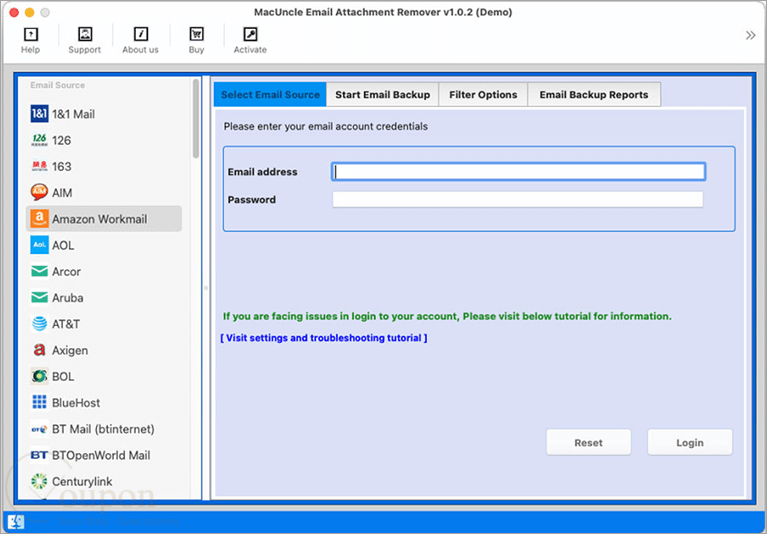
Task: Select the BTOpenWorld Mail BT icon
Action: pos(39,455)
